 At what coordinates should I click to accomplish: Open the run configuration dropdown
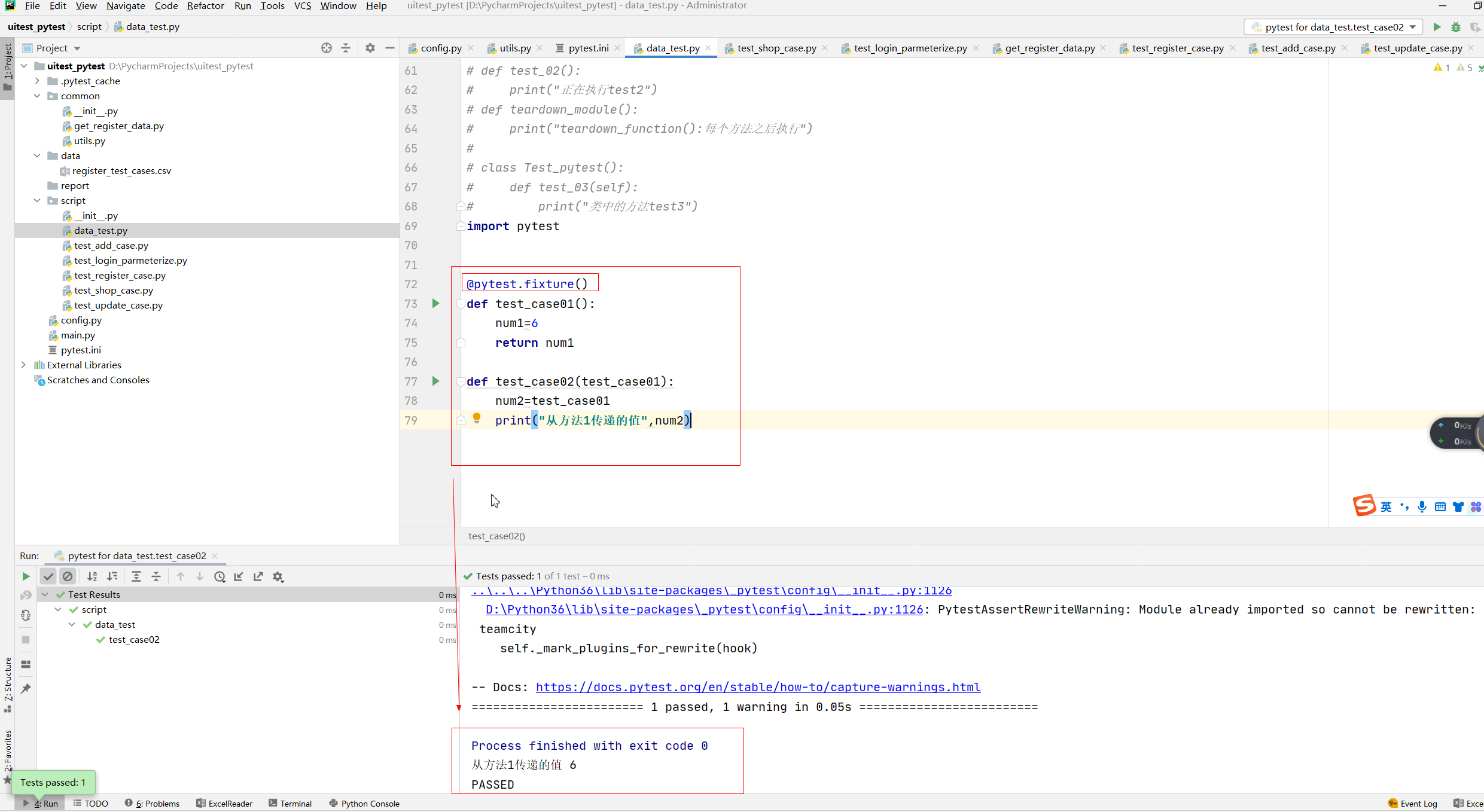tap(1334, 27)
